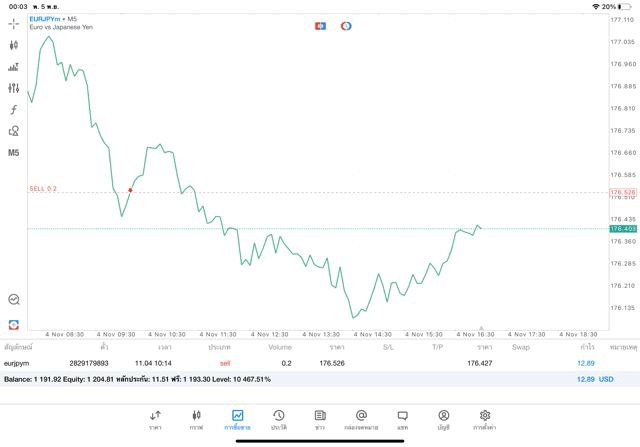Open the candlestick chart type icon
This screenshot has height=447, width=640.
[x=14, y=45]
